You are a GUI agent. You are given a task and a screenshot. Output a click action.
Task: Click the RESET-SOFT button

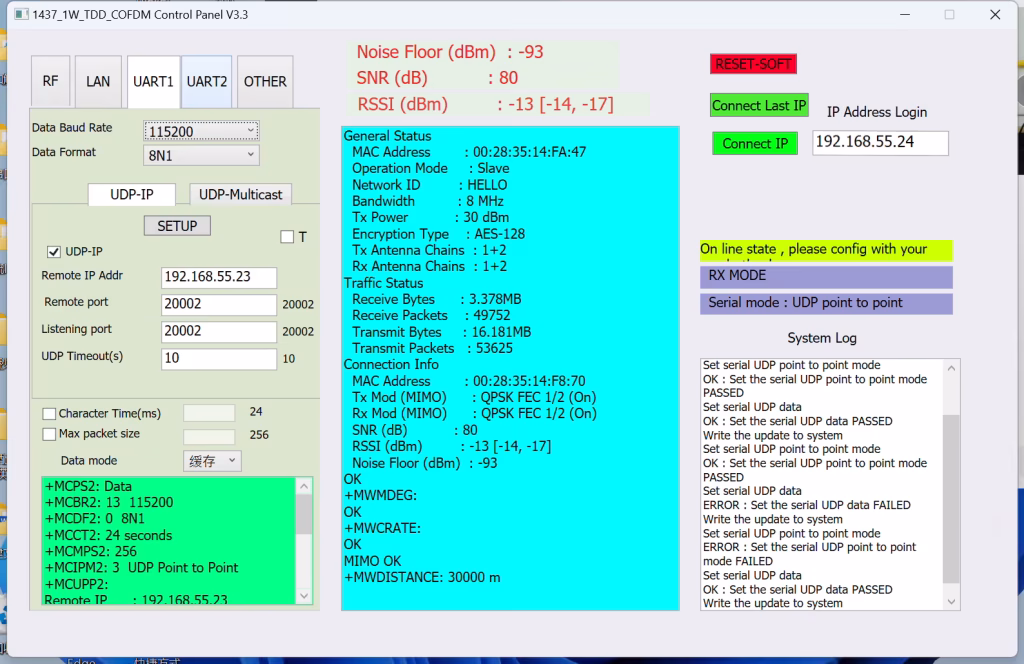pyautogui.click(x=752, y=63)
